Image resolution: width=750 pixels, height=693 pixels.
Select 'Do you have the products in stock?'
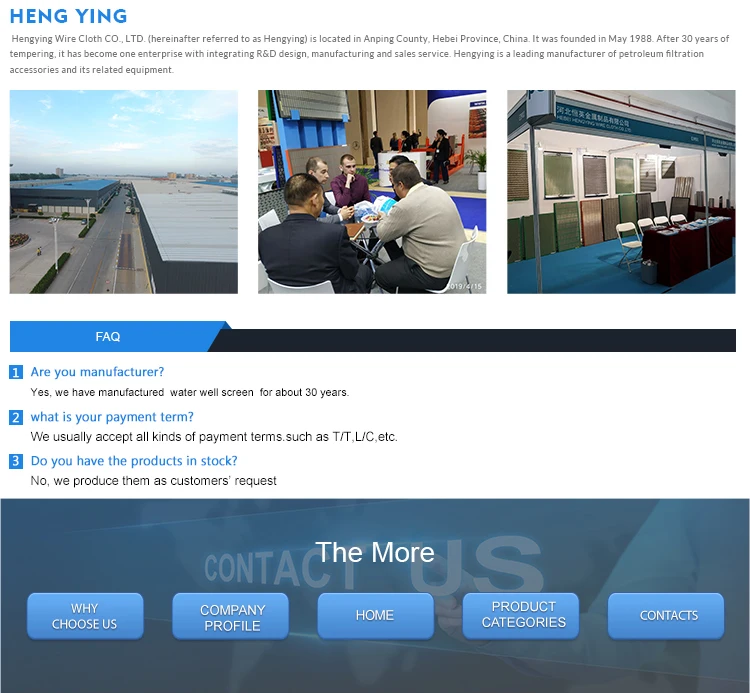point(134,461)
